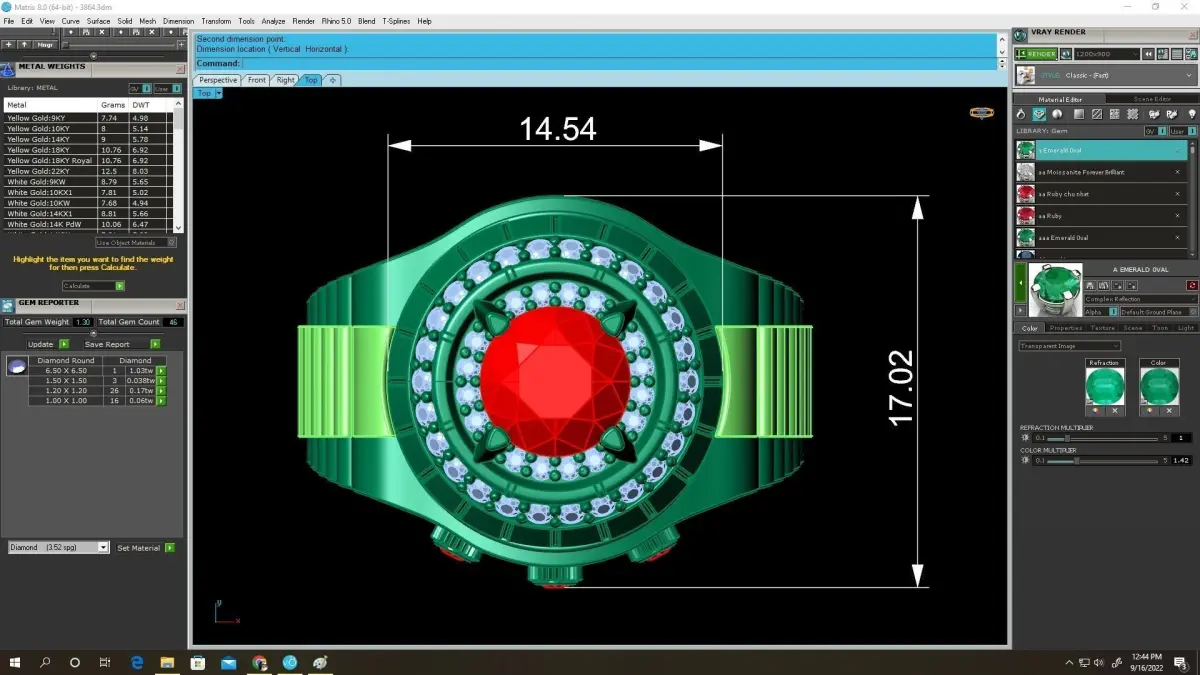Open the Windows Start menu
The image size is (1200, 675).
[x=15, y=662]
